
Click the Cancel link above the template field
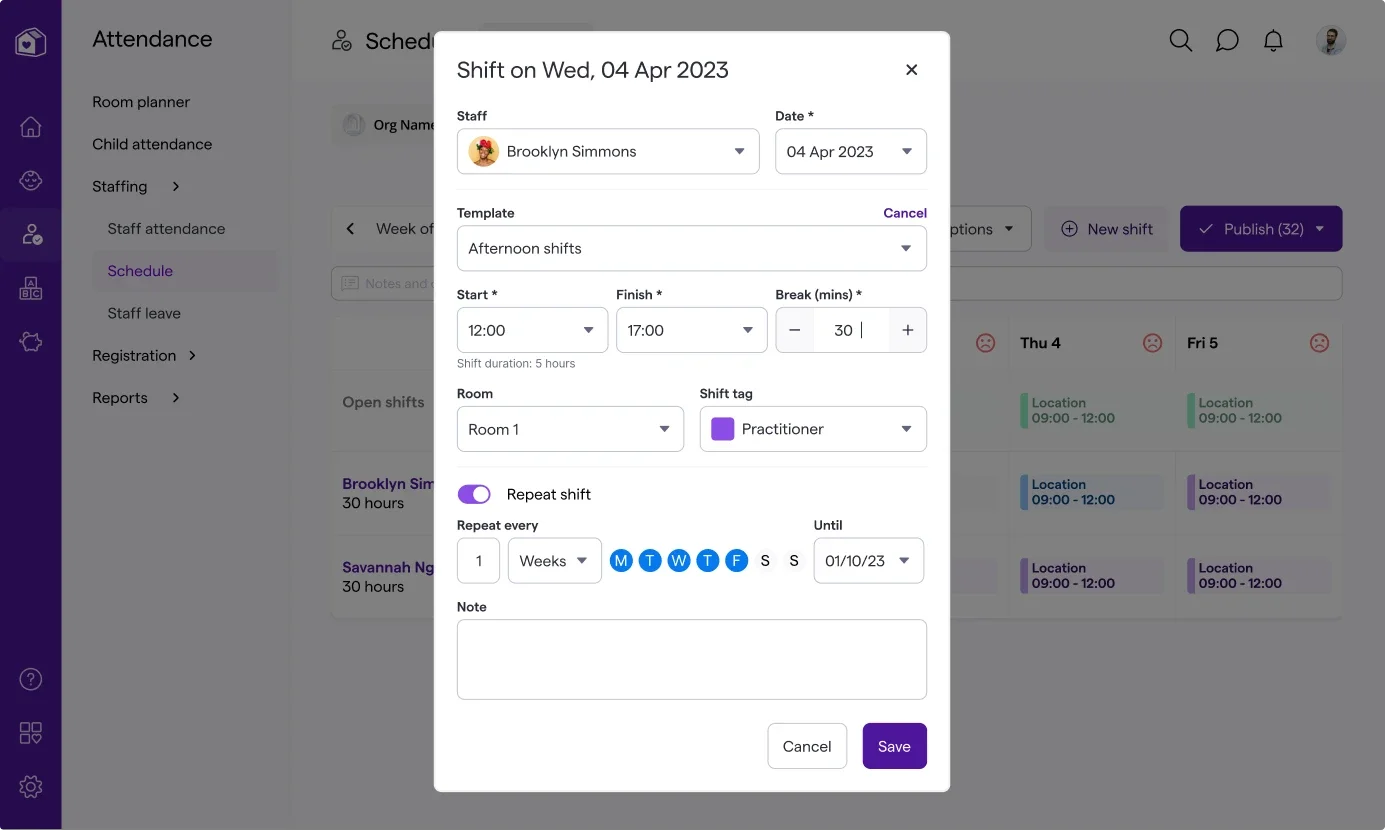point(904,212)
